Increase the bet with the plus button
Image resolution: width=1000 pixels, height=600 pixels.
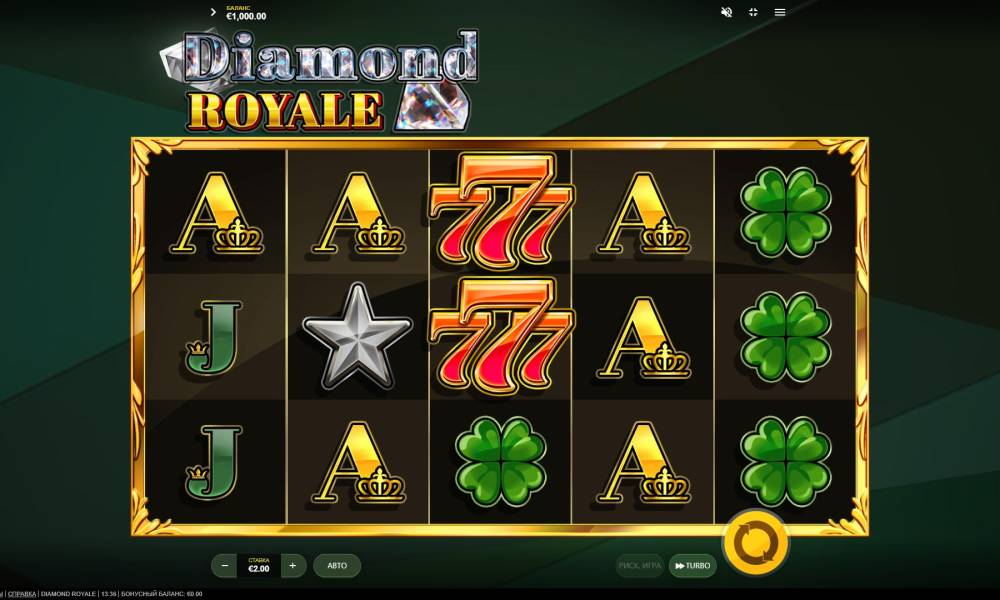[x=293, y=566]
